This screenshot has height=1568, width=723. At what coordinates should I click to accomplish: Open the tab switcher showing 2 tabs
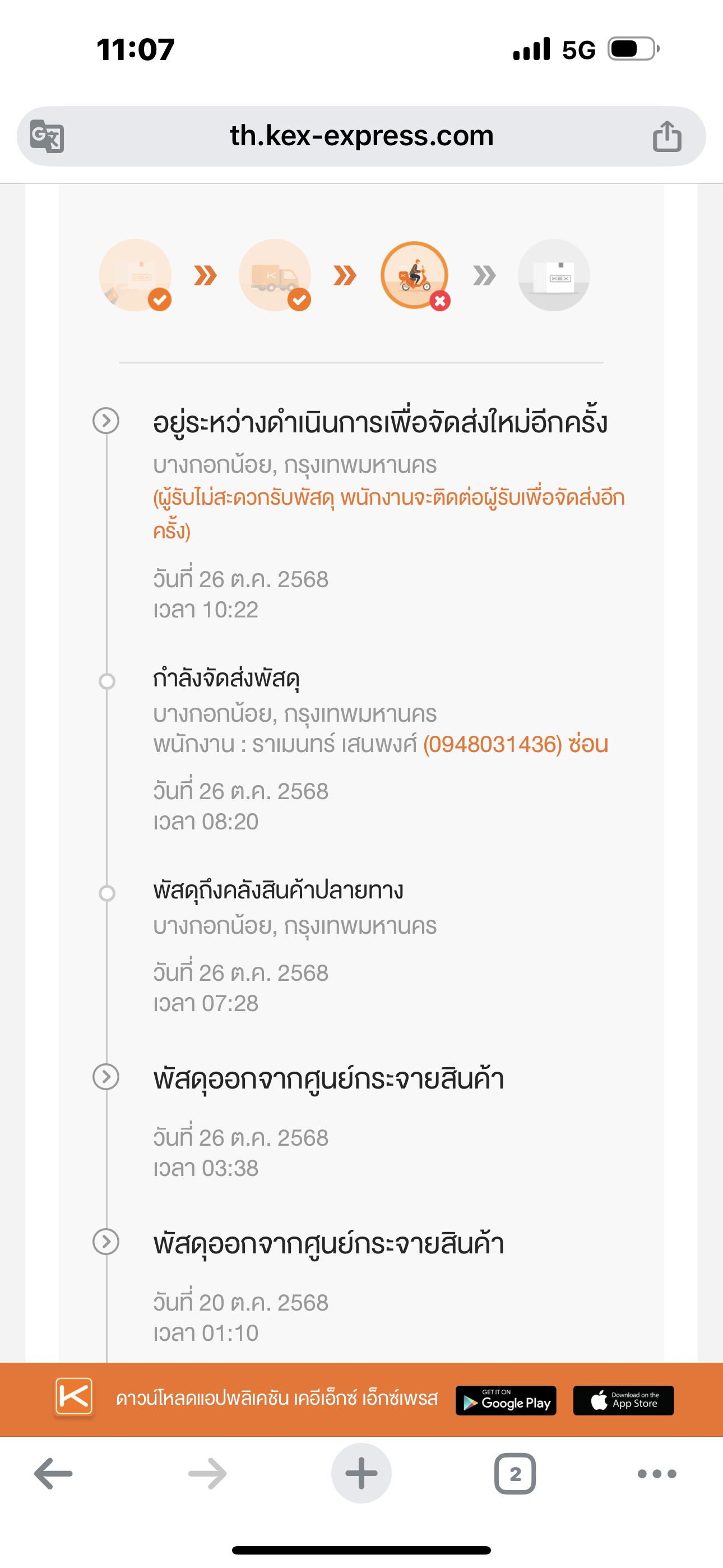click(515, 1474)
